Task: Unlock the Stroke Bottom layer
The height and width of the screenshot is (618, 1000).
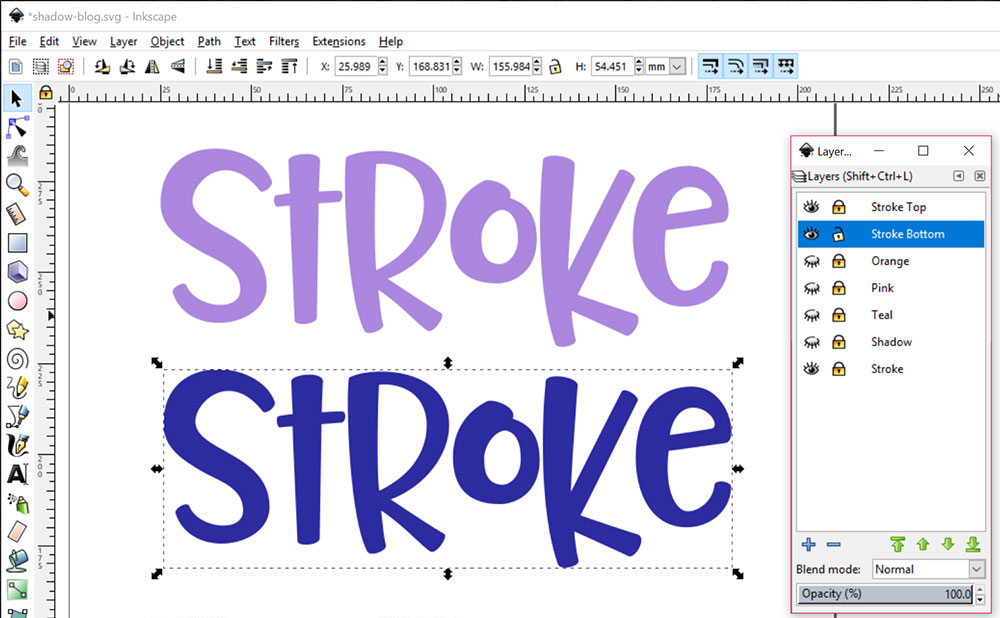Action: pyautogui.click(x=837, y=234)
